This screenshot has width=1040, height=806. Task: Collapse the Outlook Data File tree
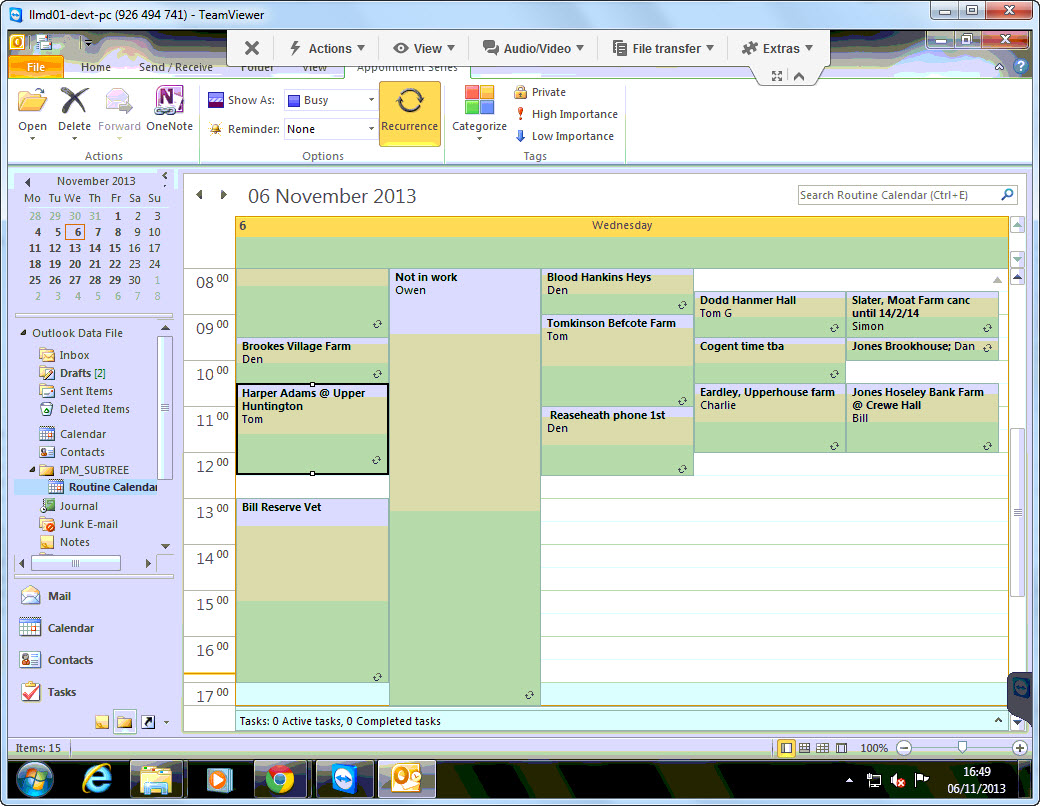22,333
